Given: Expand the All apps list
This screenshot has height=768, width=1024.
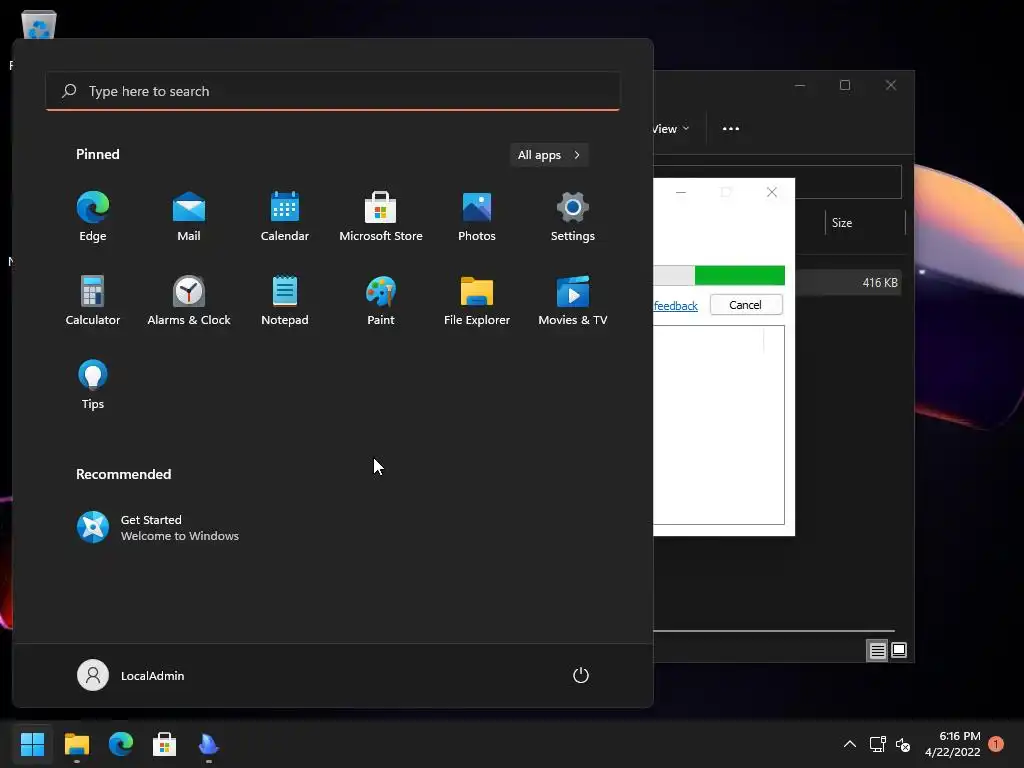Looking at the screenshot, I should pos(549,155).
